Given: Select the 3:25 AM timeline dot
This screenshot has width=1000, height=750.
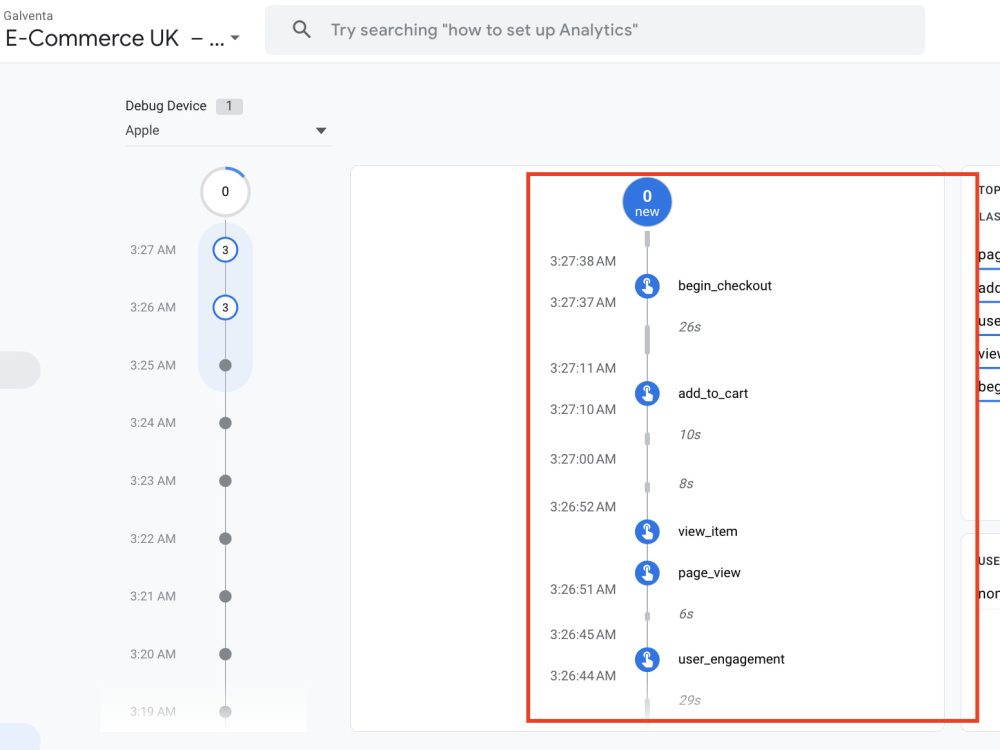Looking at the screenshot, I should coord(225,365).
